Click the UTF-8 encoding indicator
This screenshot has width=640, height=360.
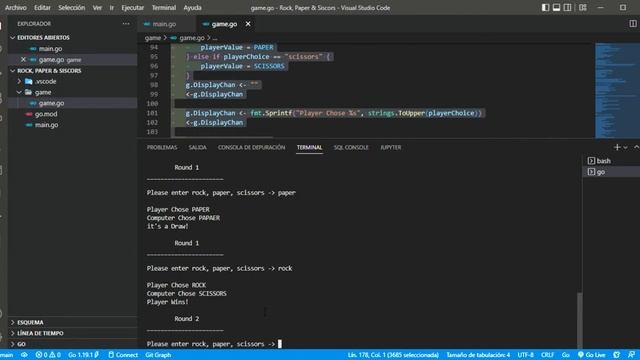(x=525, y=355)
